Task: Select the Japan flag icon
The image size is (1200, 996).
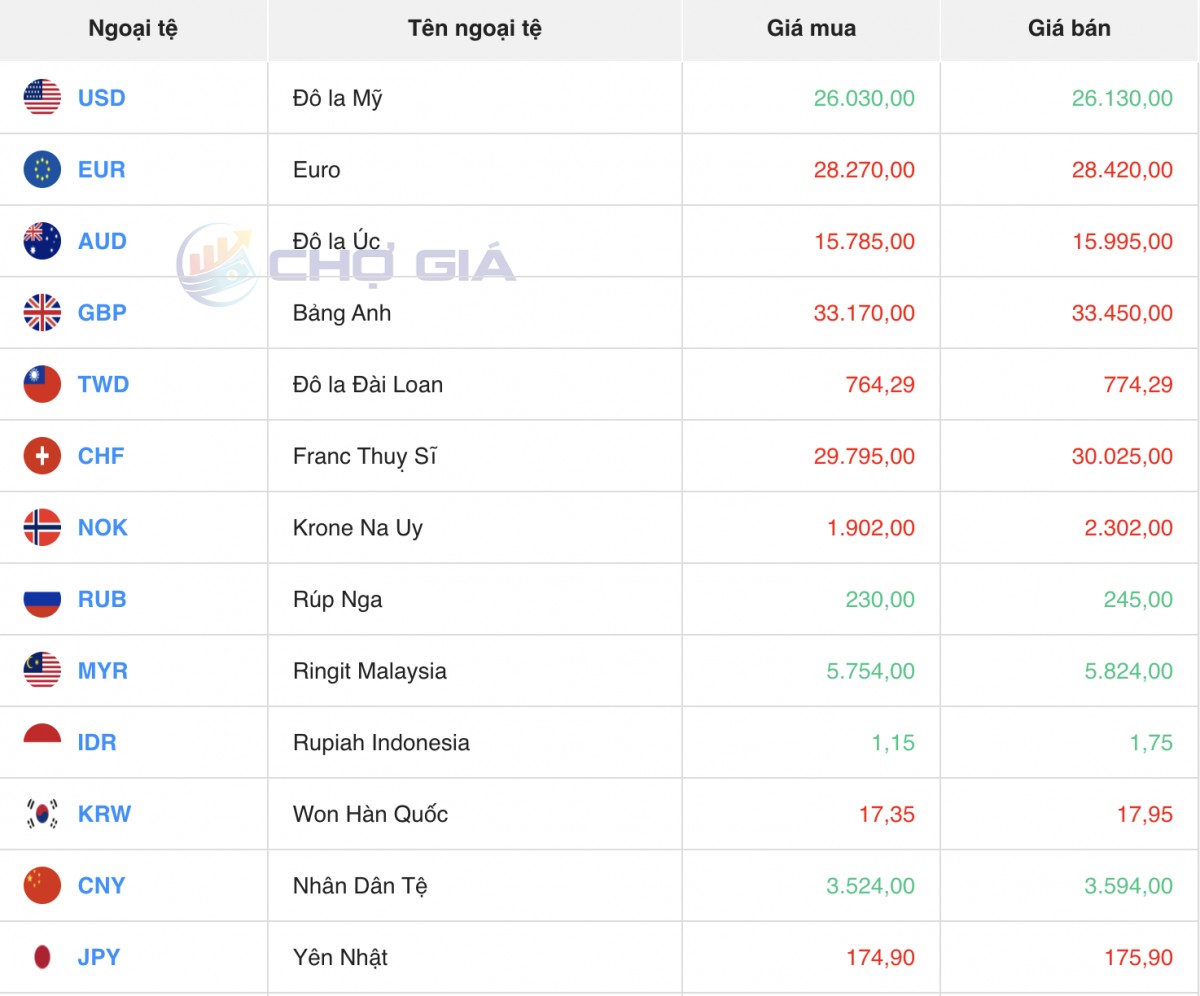Action: point(42,957)
